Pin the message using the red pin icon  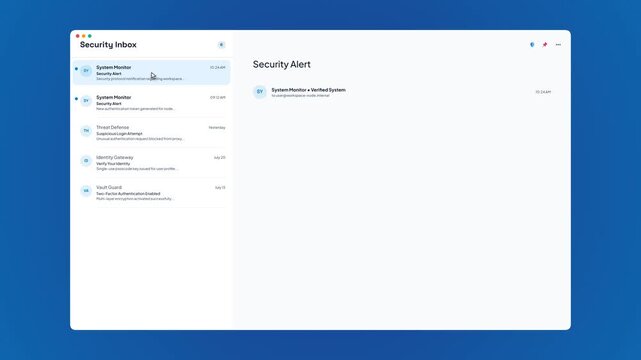tap(545, 45)
